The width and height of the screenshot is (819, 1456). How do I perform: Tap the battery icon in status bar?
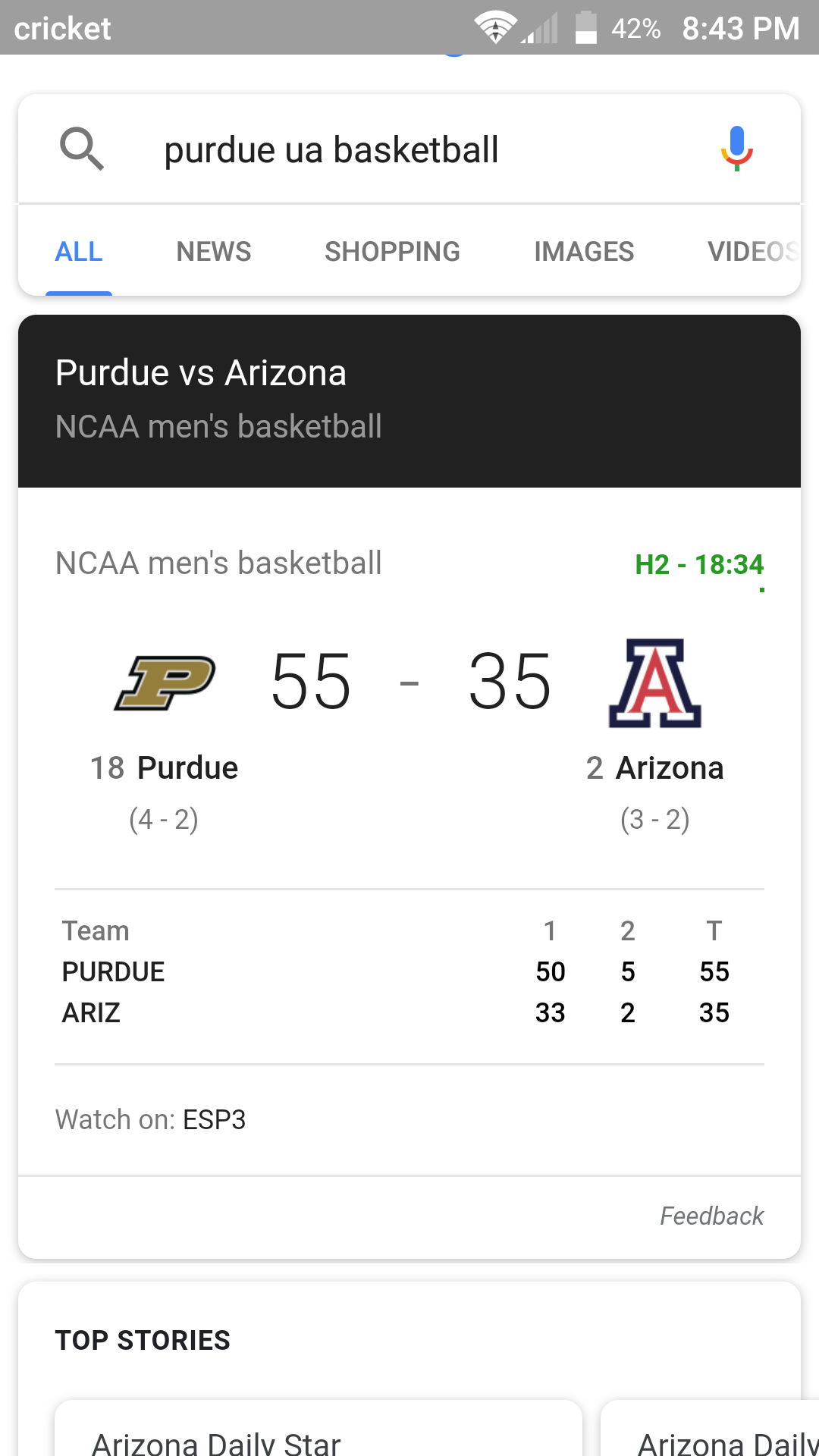[x=586, y=28]
